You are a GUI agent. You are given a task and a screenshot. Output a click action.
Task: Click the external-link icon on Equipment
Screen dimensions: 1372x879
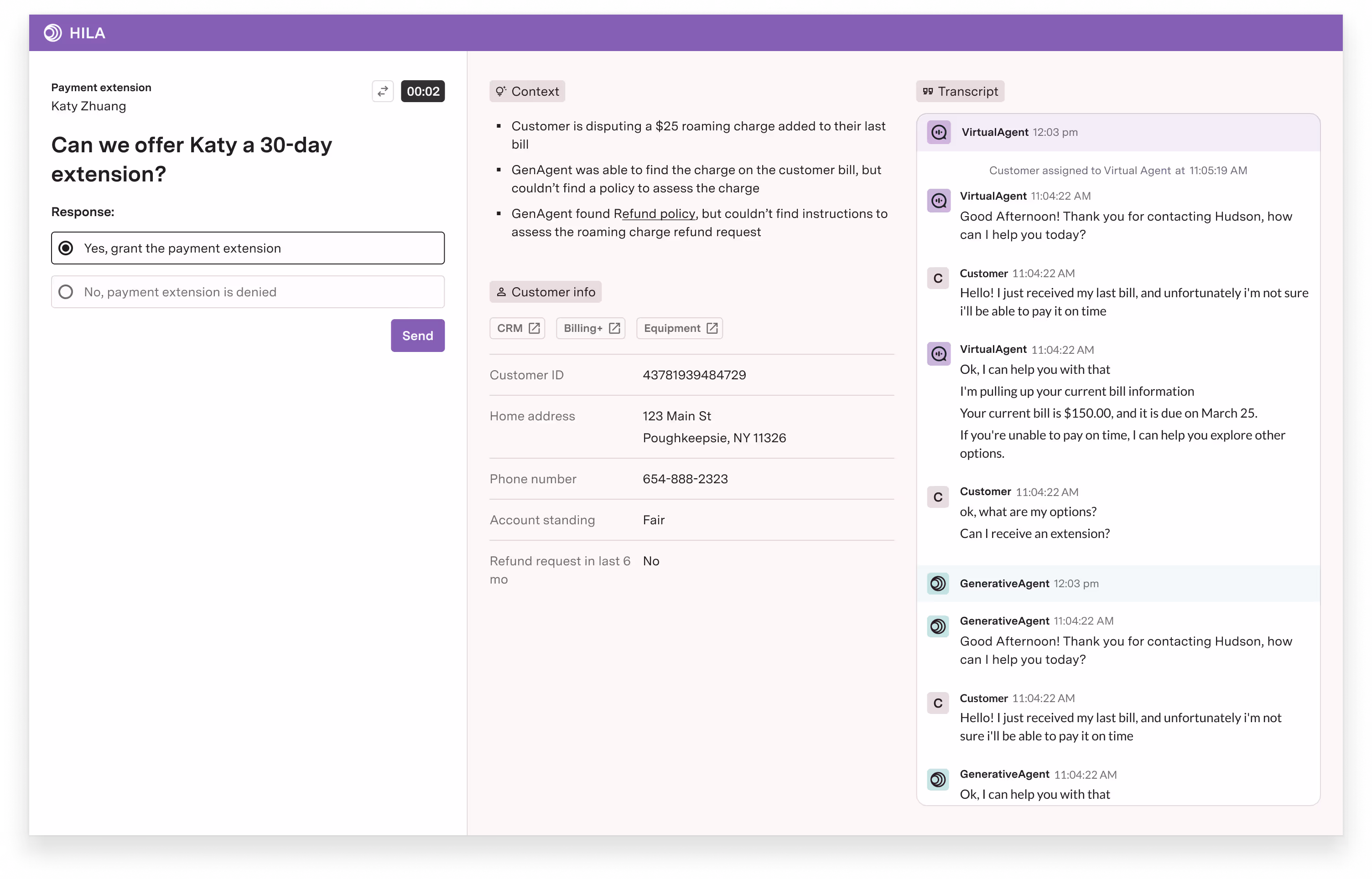712,328
